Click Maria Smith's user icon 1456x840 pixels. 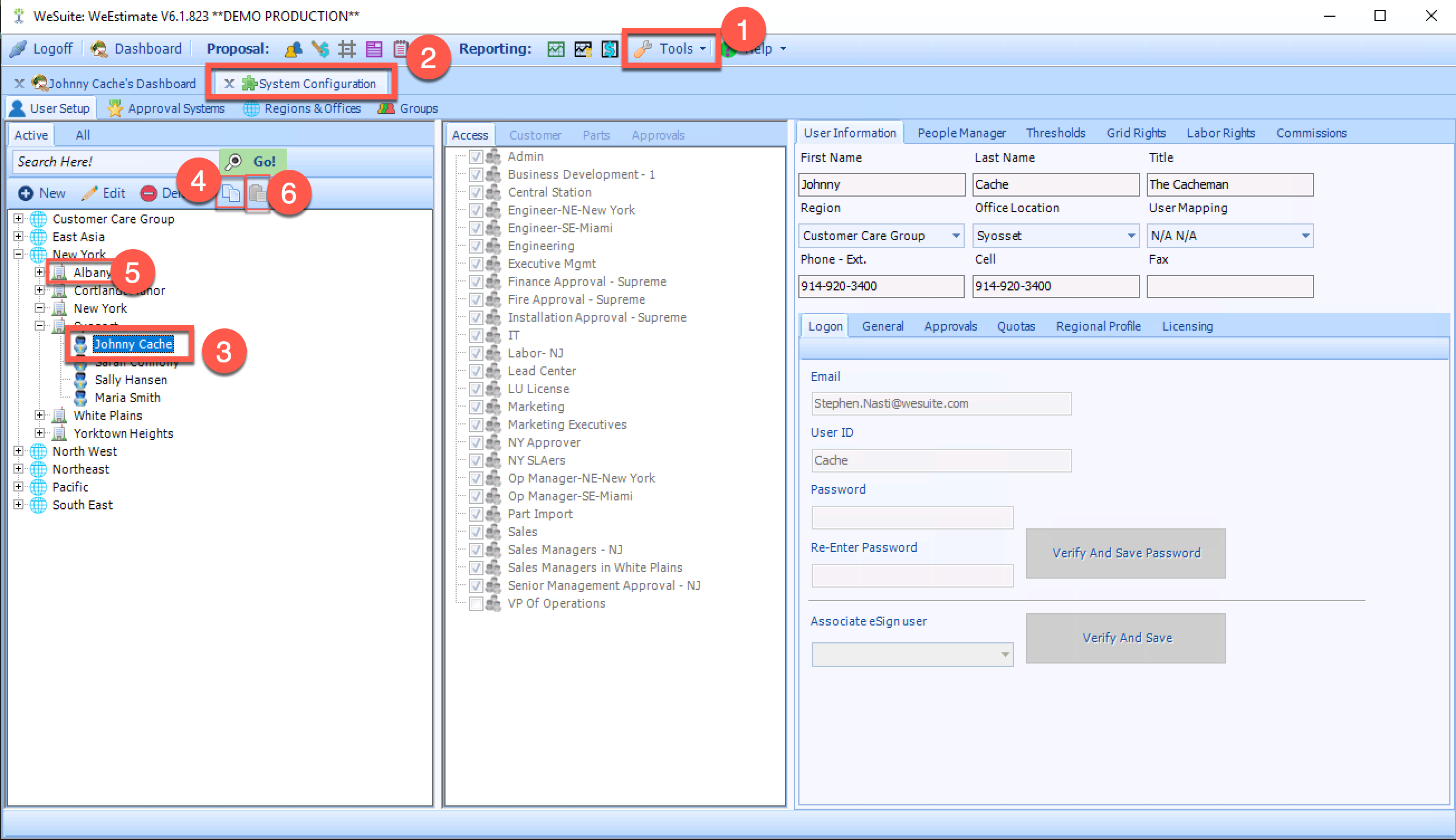pyautogui.click(x=81, y=398)
